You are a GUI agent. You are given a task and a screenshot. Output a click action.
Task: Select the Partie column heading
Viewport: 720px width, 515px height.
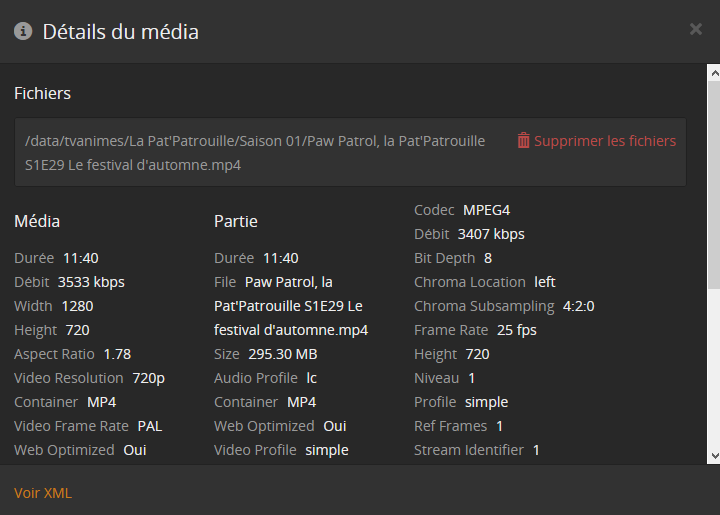236,221
